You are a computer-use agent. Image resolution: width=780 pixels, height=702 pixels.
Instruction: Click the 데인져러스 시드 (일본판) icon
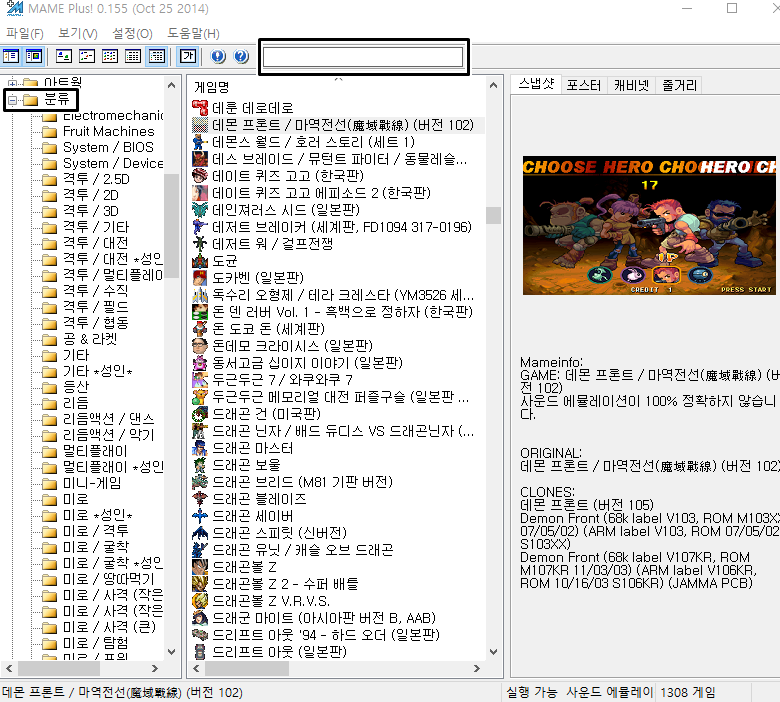(x=200, y=209)
